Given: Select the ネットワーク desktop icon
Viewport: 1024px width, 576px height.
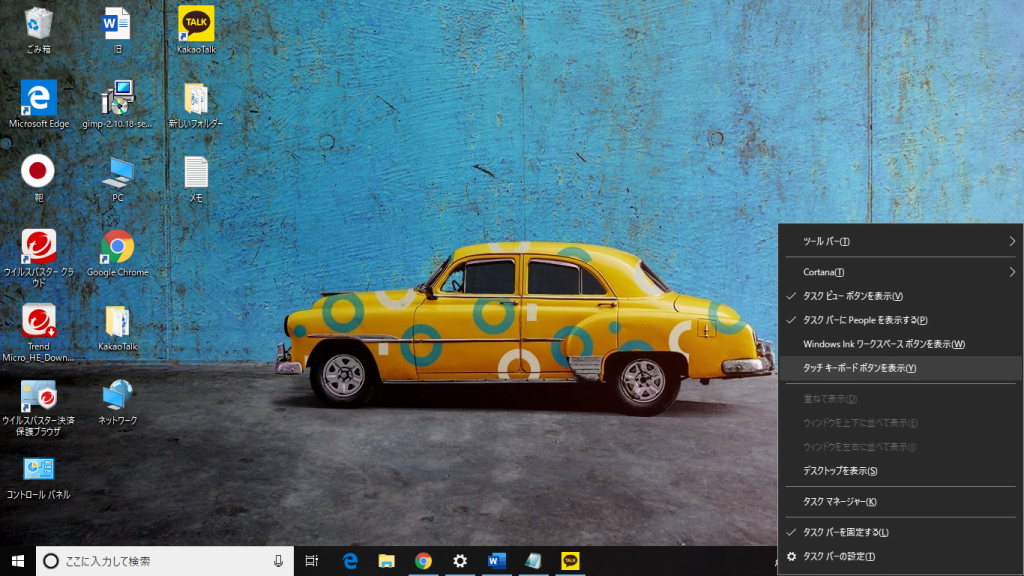Looking at the screenshot, I should pyautogui.click(x=117, y=396).
